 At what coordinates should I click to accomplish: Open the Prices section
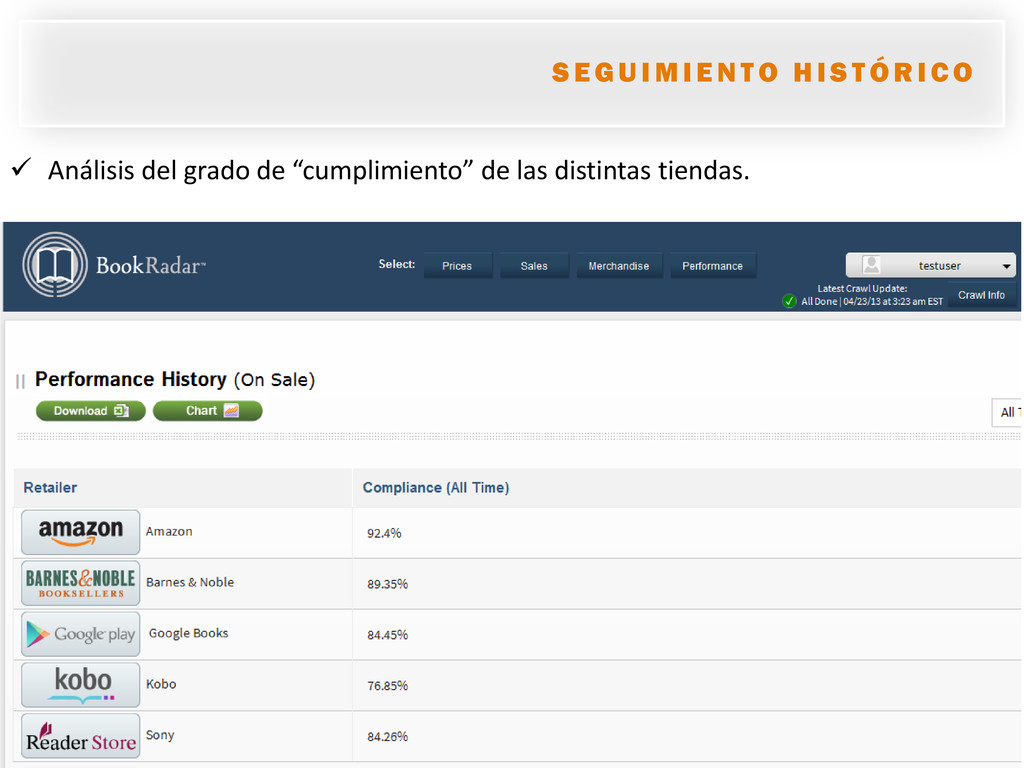(x=457, y=266)
